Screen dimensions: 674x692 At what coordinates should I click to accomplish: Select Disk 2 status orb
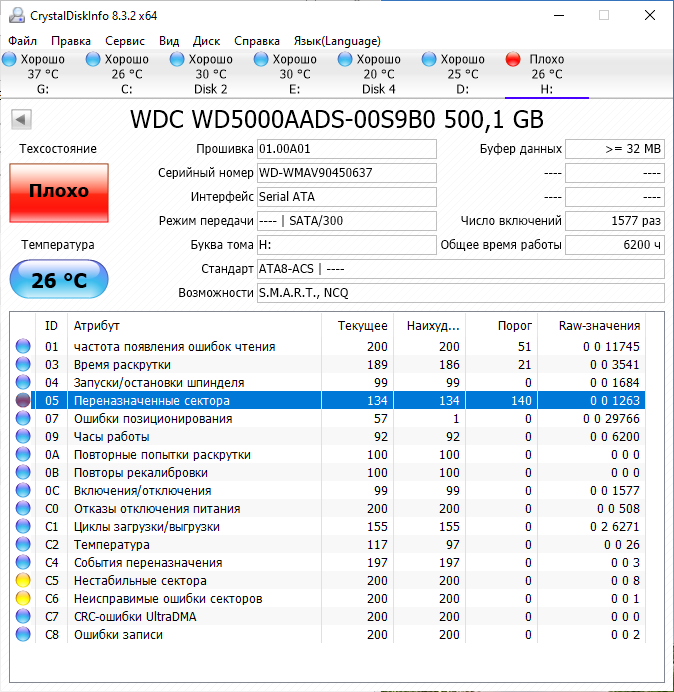(x=177, y=59)
